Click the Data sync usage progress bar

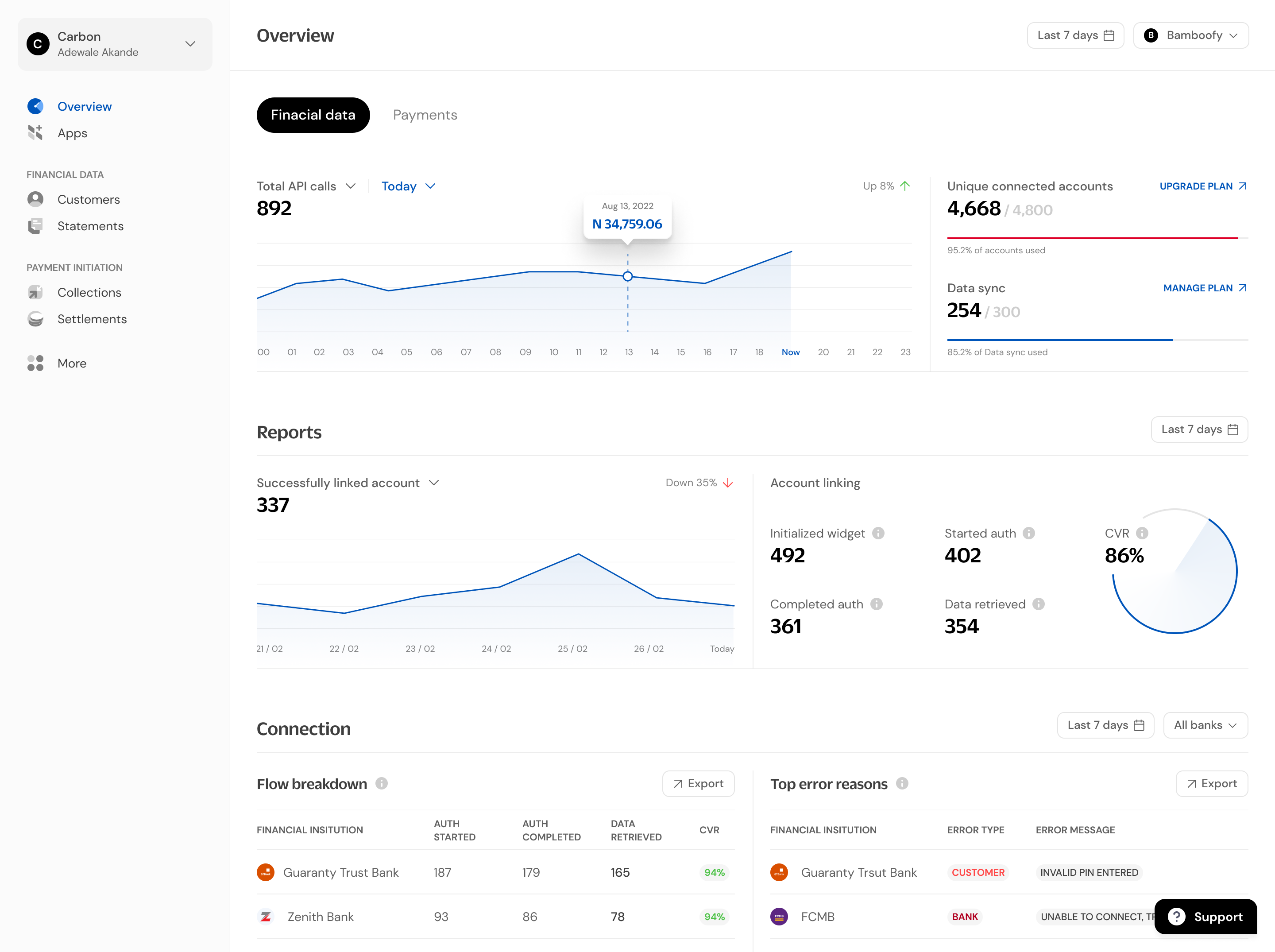tap(1097, 340)
